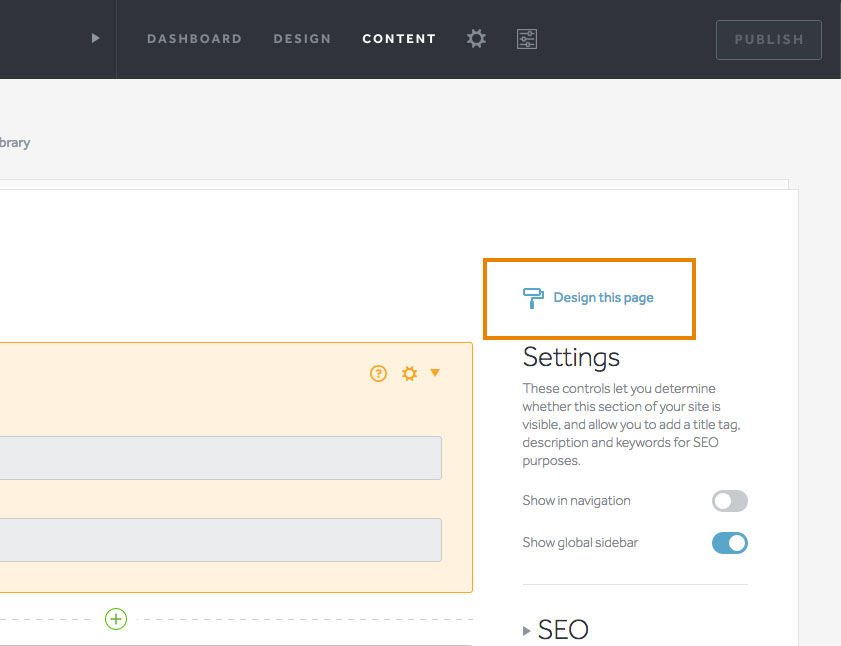Switch to the Dashboard tab

click(194, 39)
